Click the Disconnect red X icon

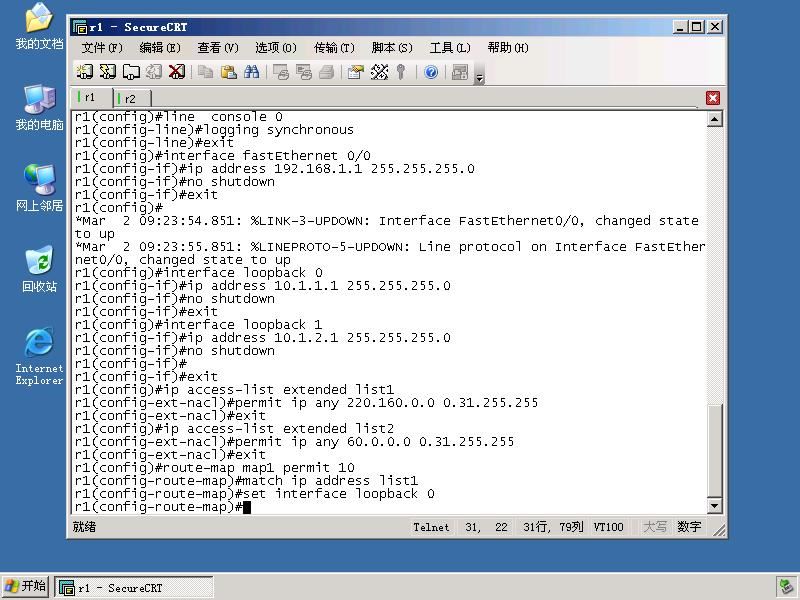(177, 72)
